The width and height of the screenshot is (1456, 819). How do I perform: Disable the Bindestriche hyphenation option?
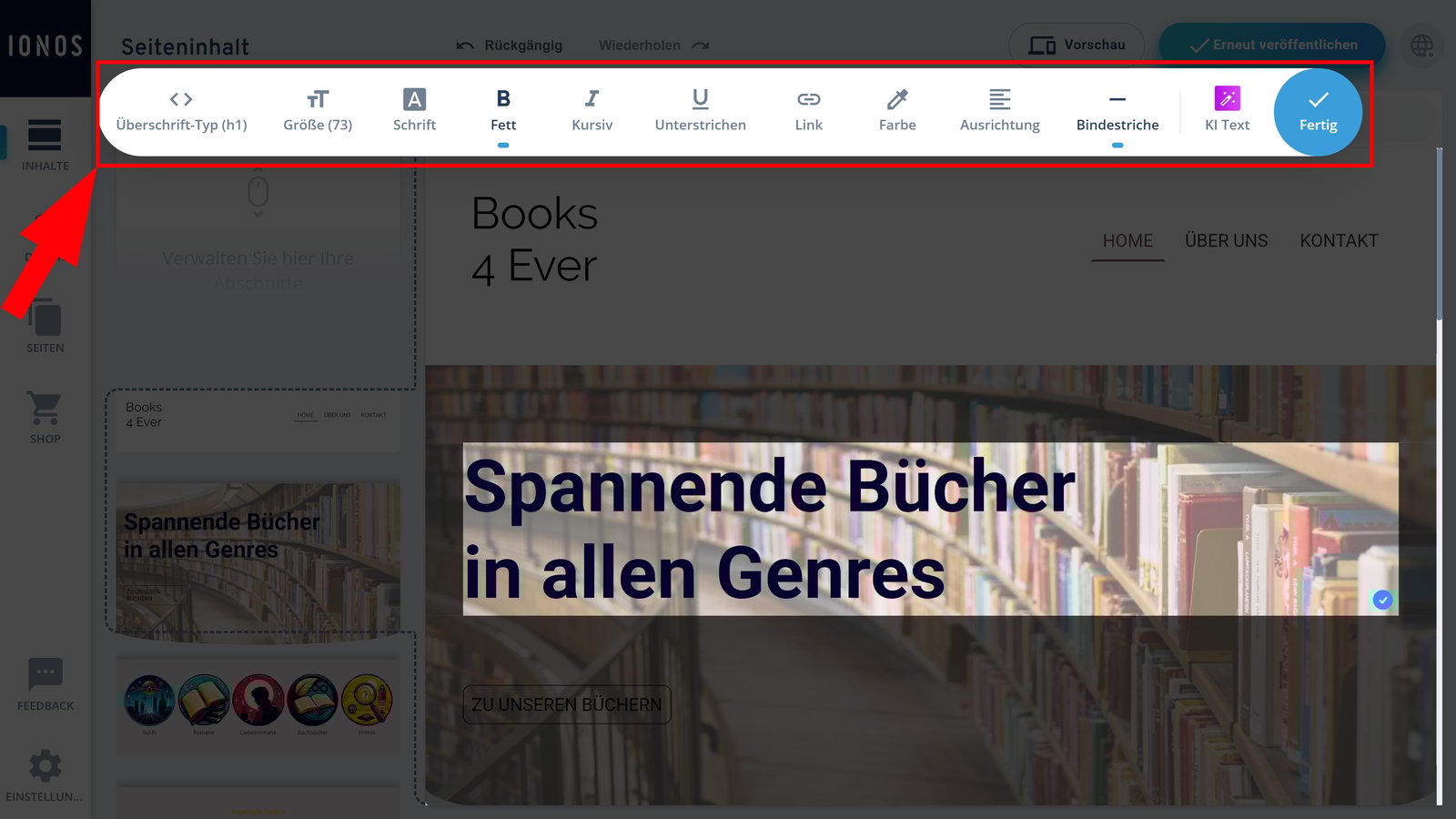pyautogui.click(x=1117, y=109)
